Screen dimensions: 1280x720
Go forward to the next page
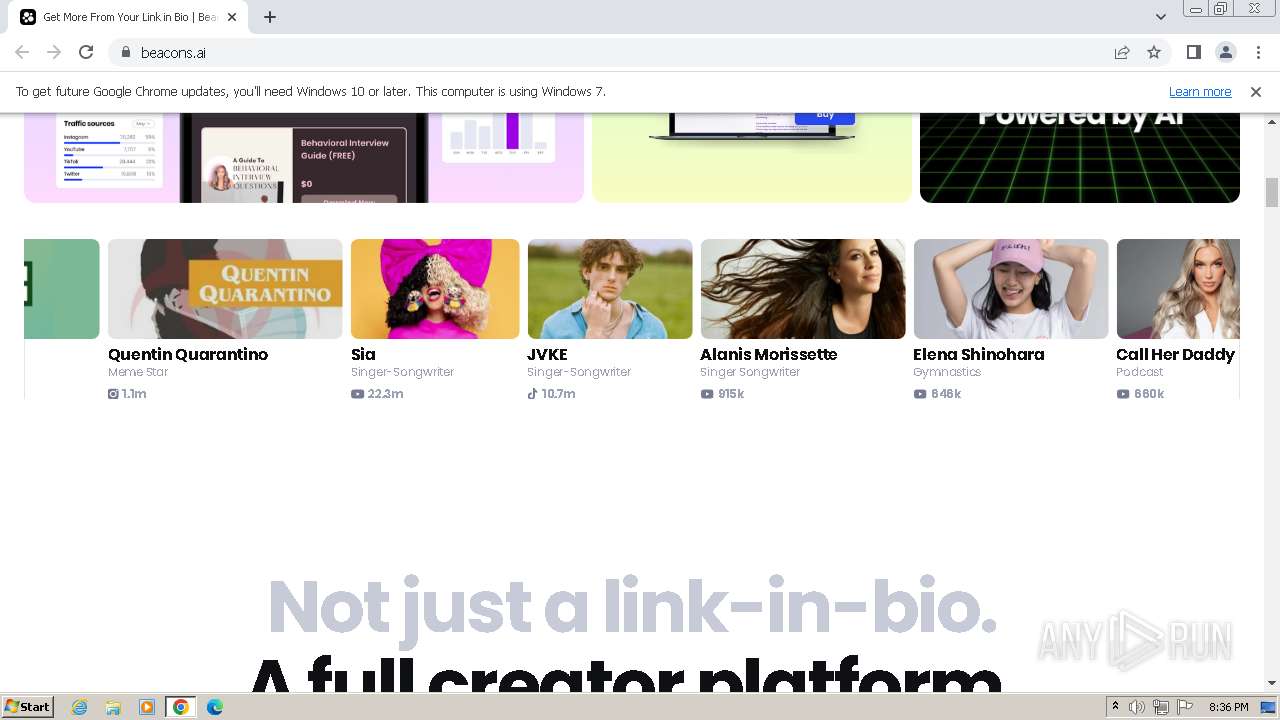pos(54,52)
